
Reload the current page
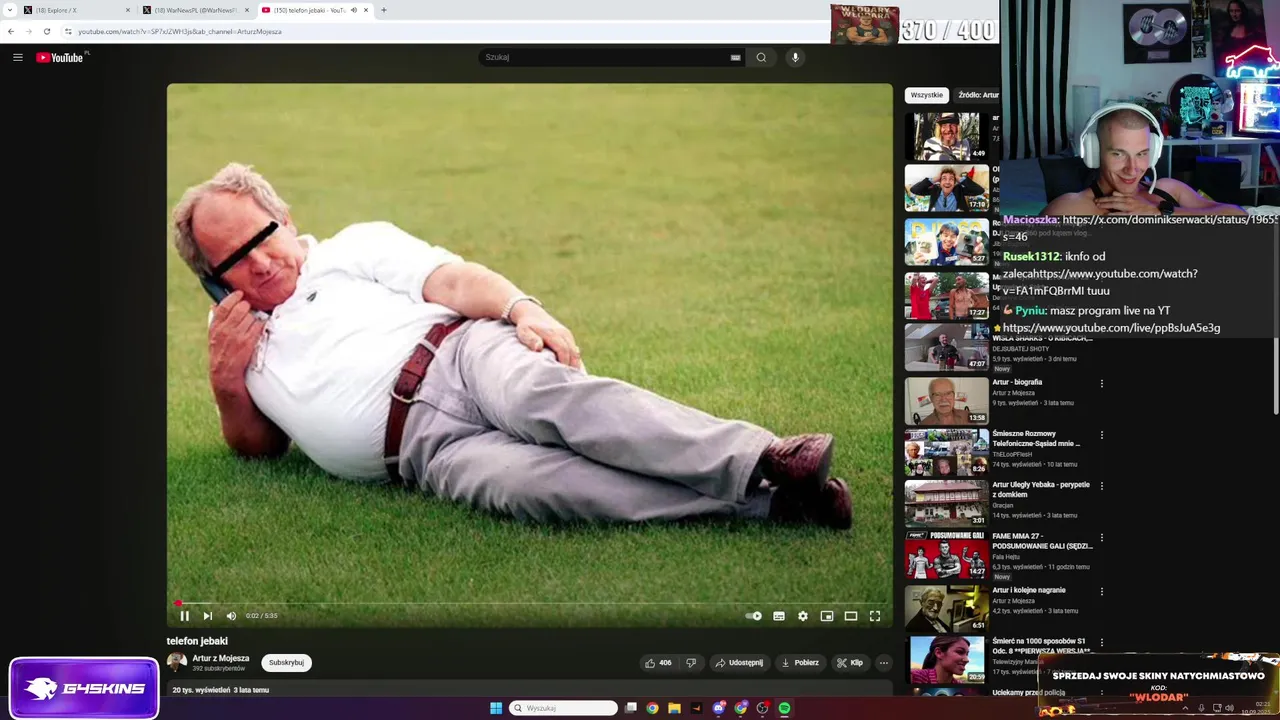(x=46, y=31)
